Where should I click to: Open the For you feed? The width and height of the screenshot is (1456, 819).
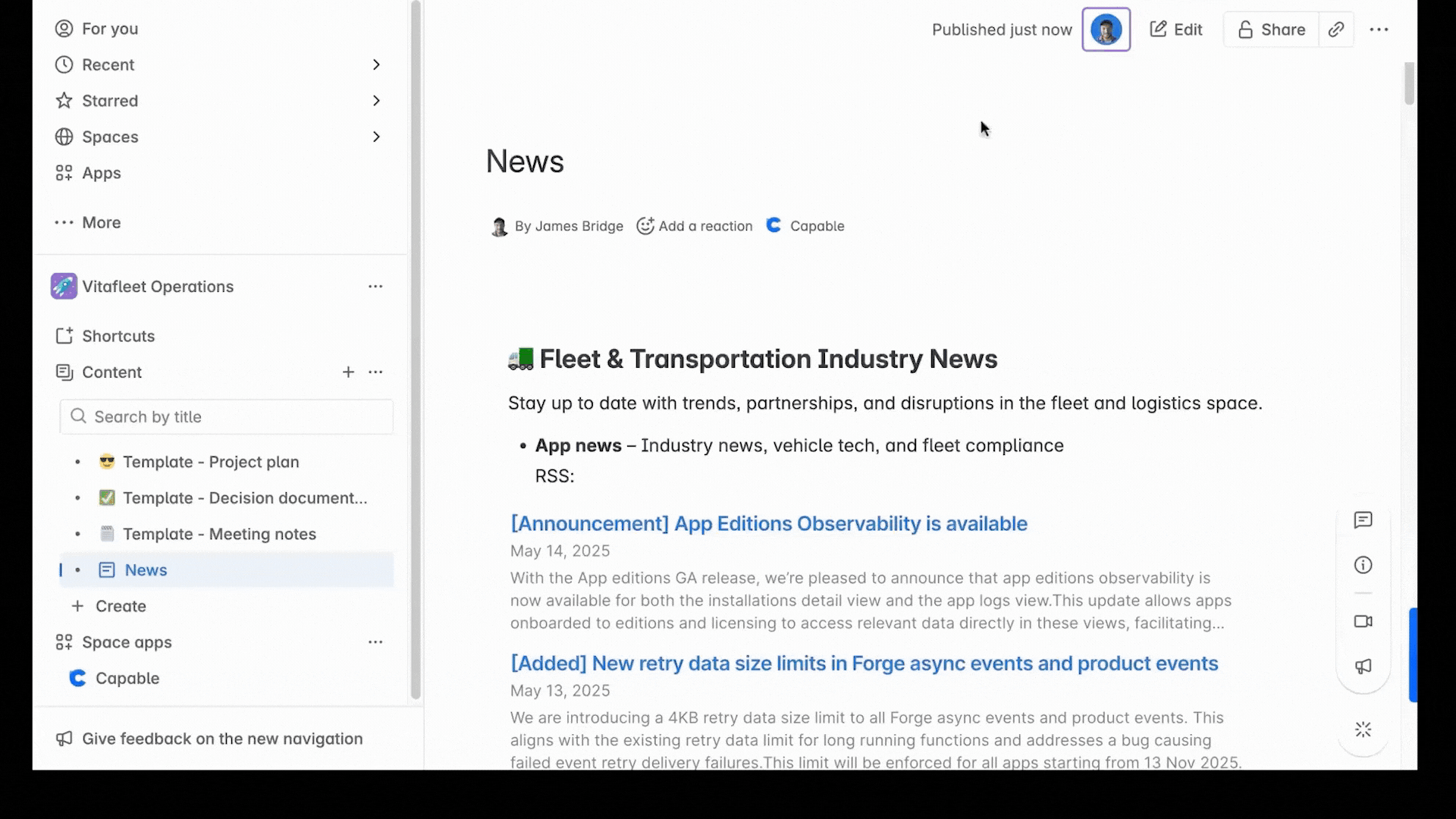(109, 28)
